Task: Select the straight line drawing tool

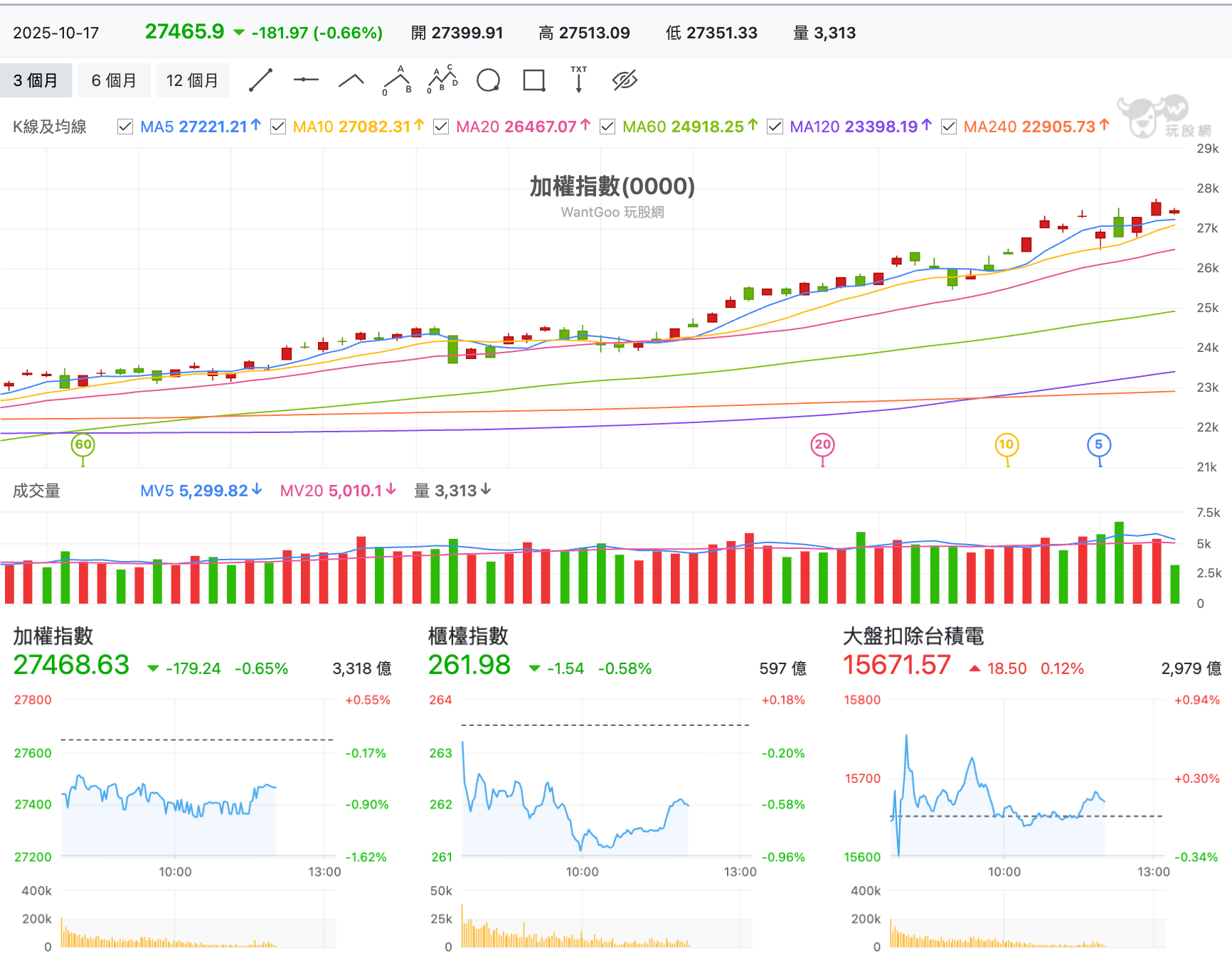Action: 261,80
